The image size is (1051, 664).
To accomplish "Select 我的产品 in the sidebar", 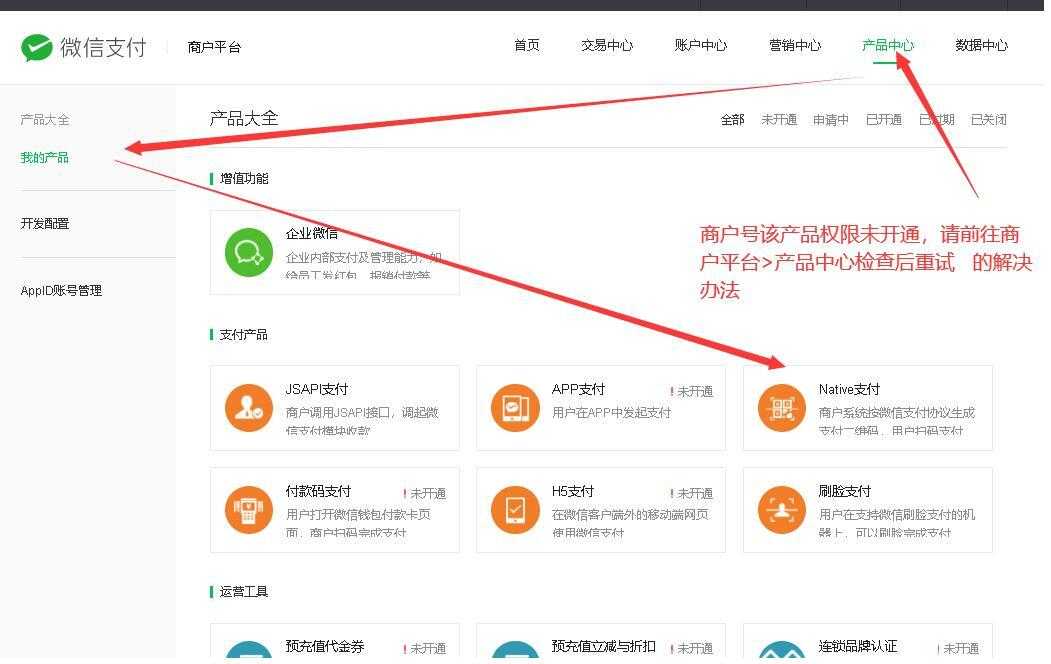I will point(44,158).
